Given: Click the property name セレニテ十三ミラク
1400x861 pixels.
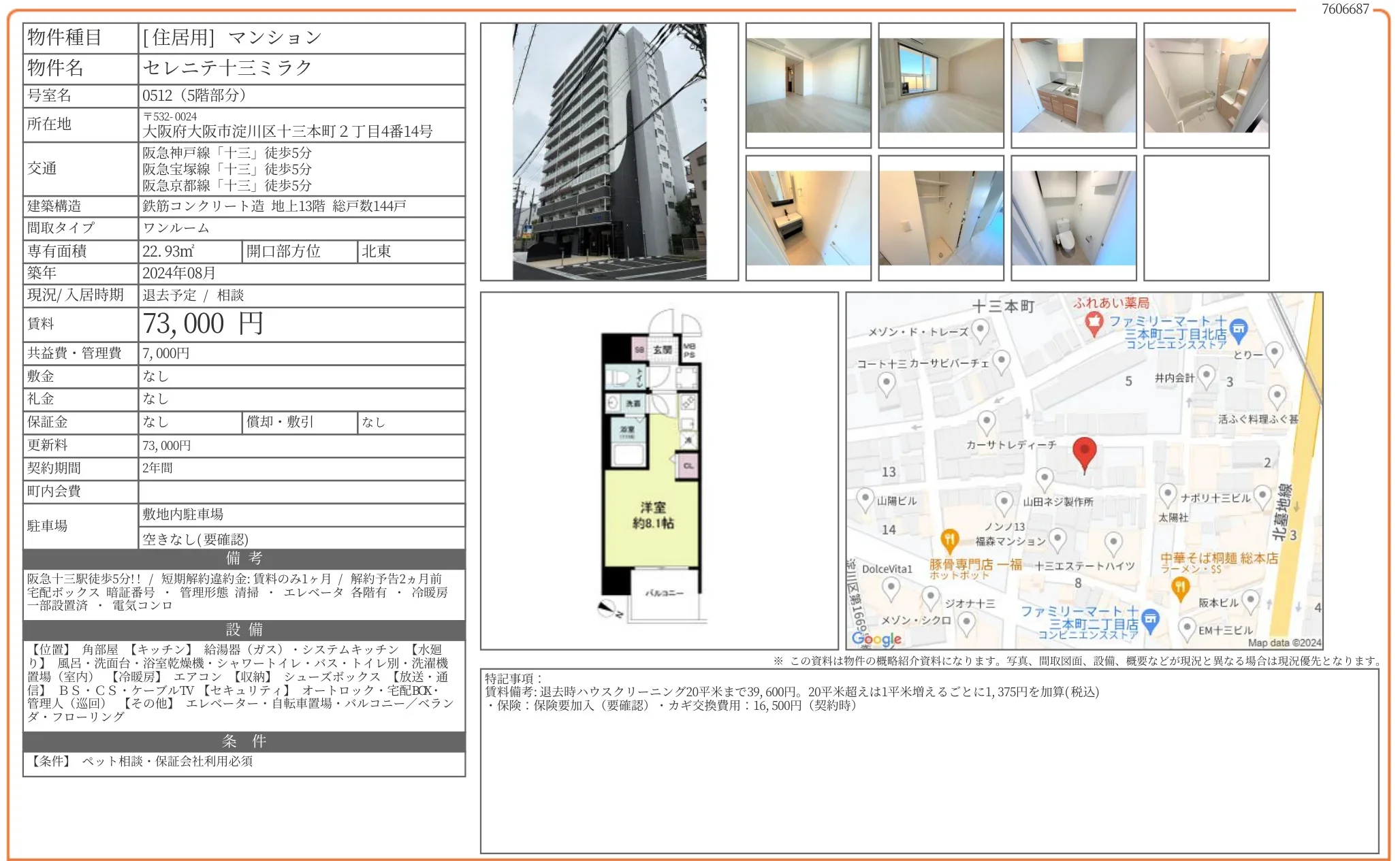Looking at the screenshot, I should click(227, 68).
